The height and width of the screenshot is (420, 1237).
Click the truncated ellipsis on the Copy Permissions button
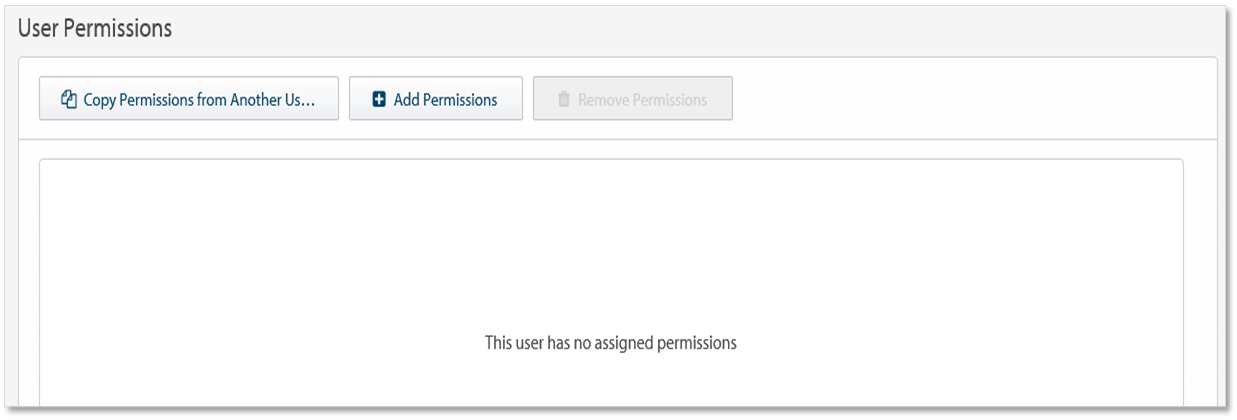tap(309, 103)
